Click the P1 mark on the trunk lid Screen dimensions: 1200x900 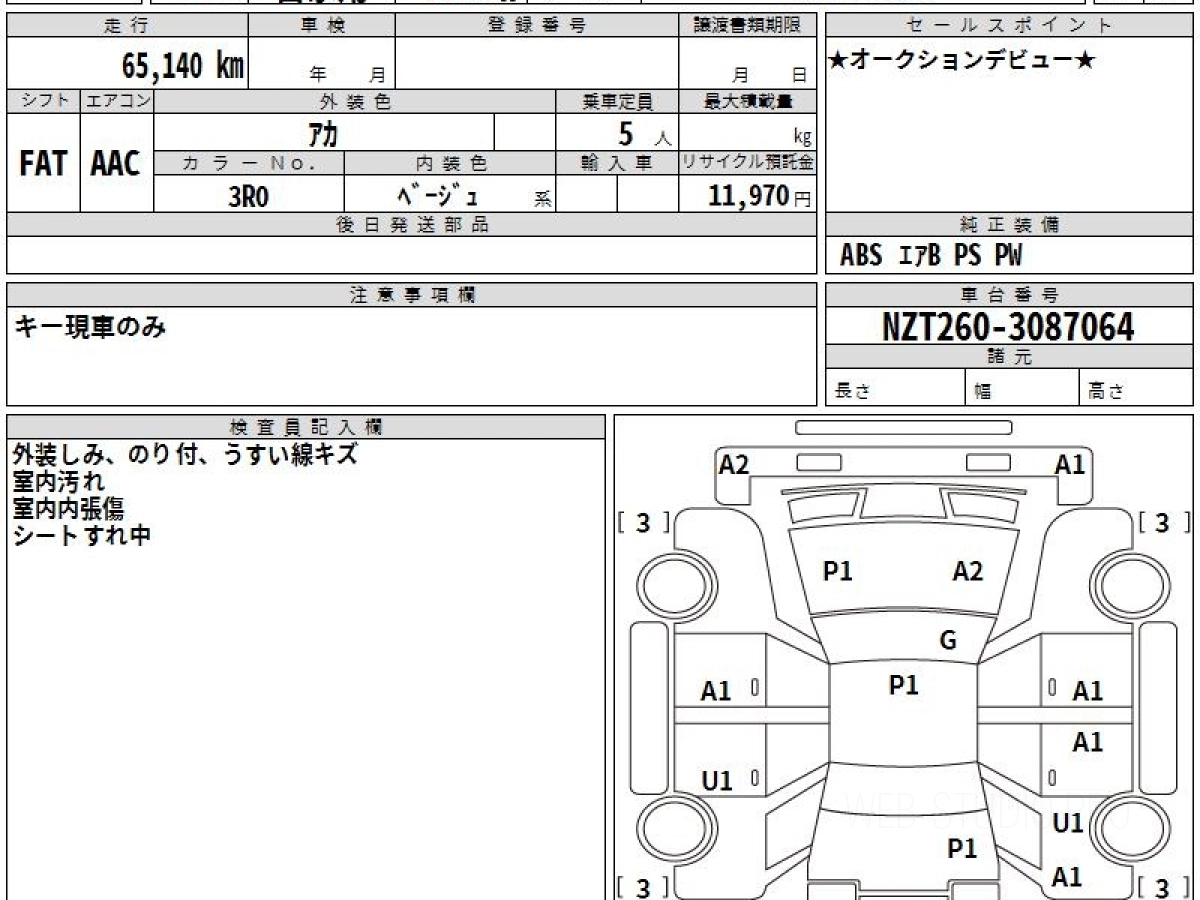[962, 849]
